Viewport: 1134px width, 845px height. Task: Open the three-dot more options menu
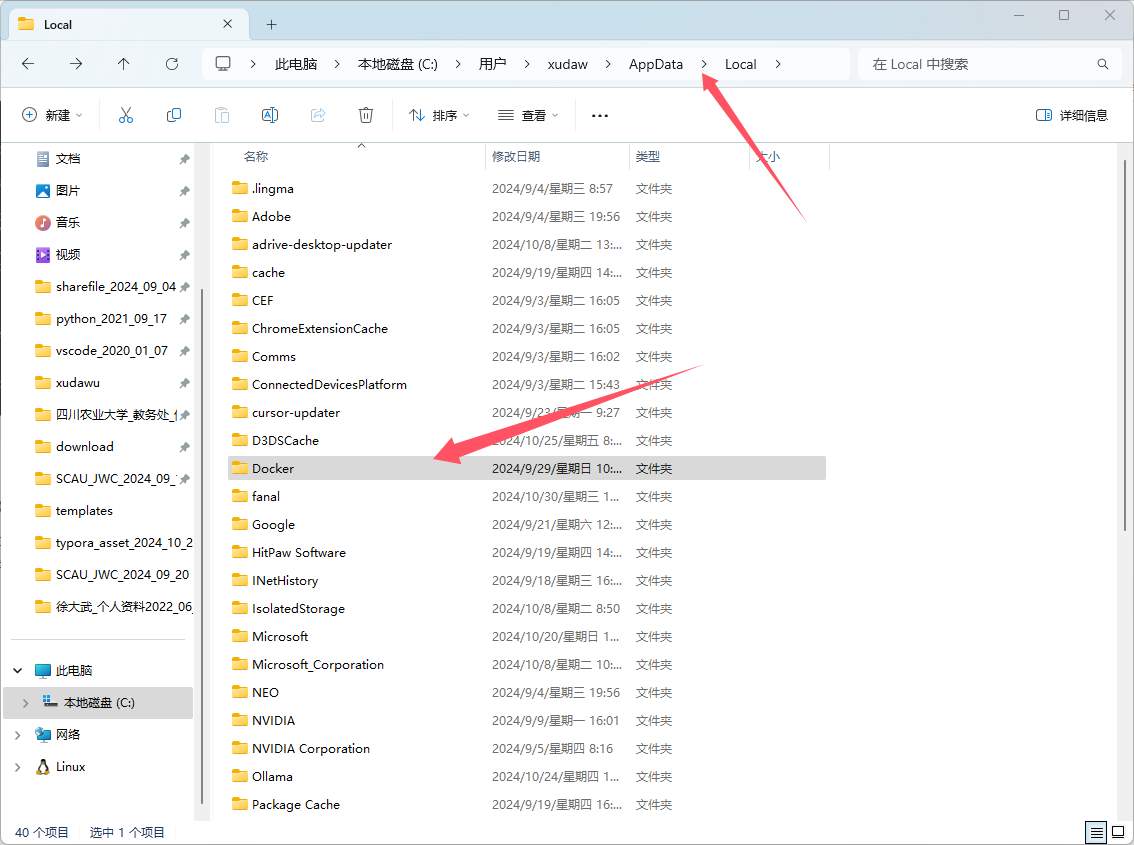coord(600,116)
